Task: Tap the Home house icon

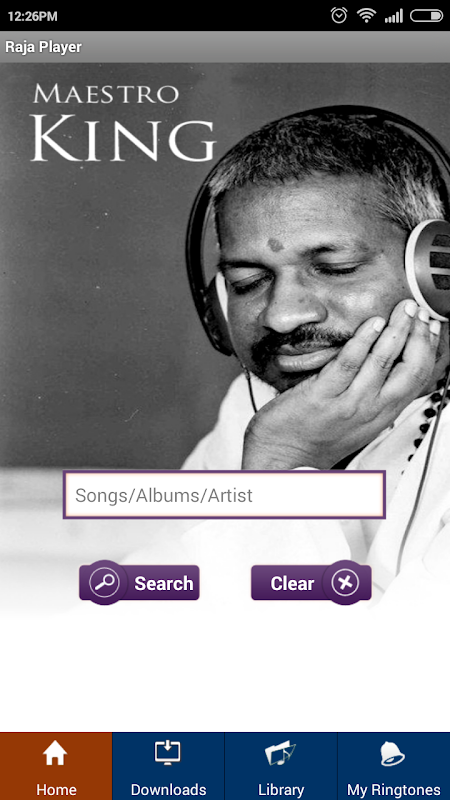Action: click(x=55, y=754)
